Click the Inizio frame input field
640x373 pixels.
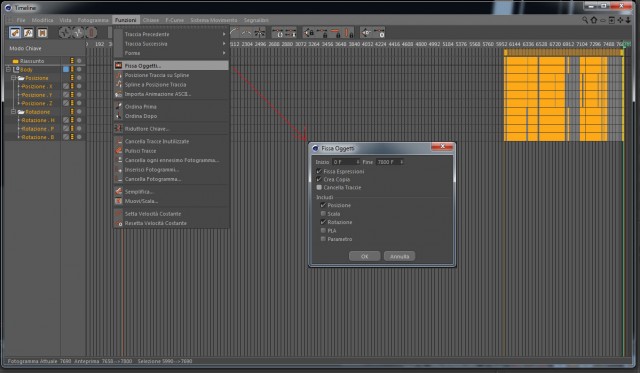346,162
